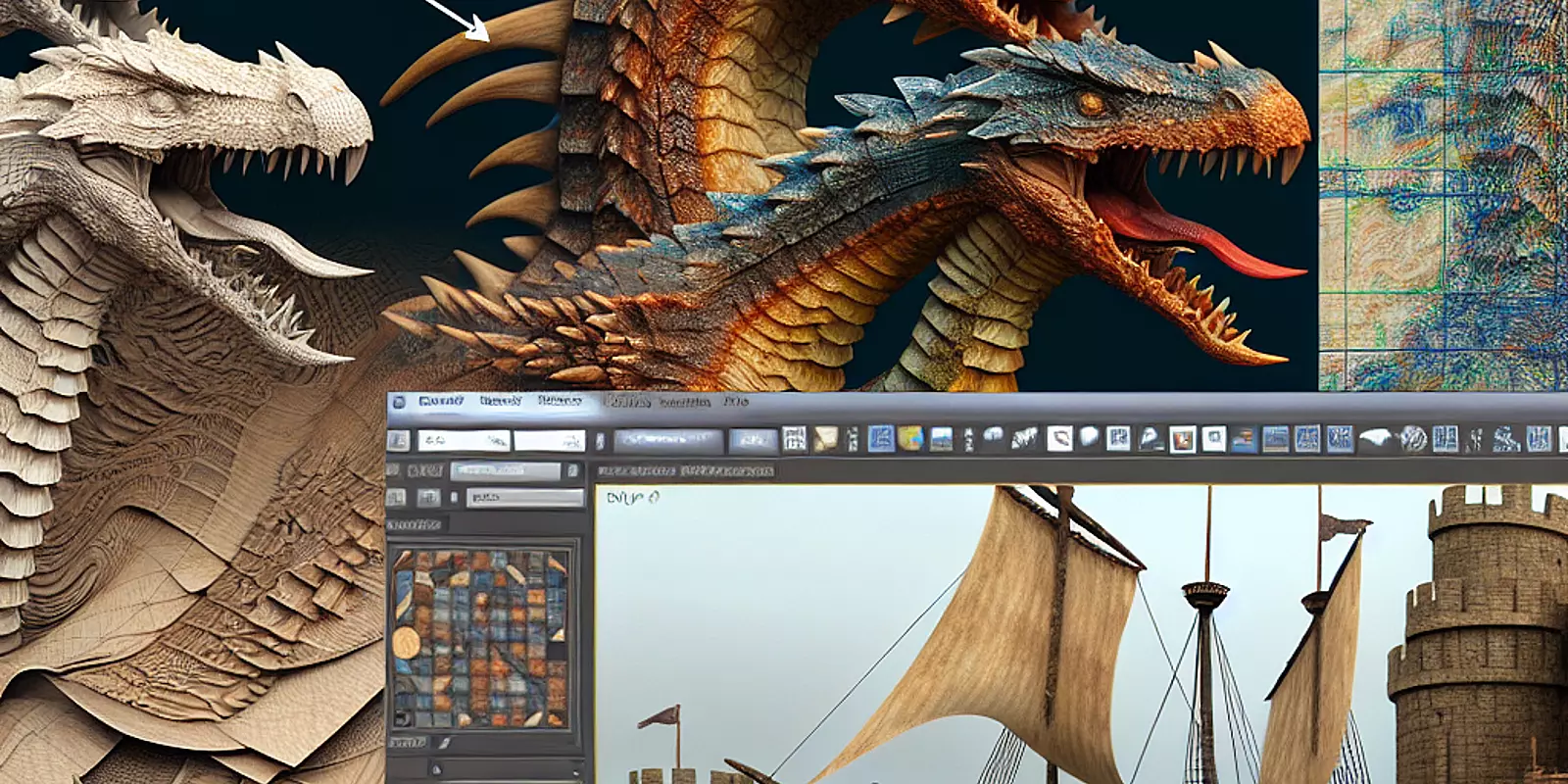Open the third menu bar item
This screenshot has width=1568, height=784.
tap(560, 402)
